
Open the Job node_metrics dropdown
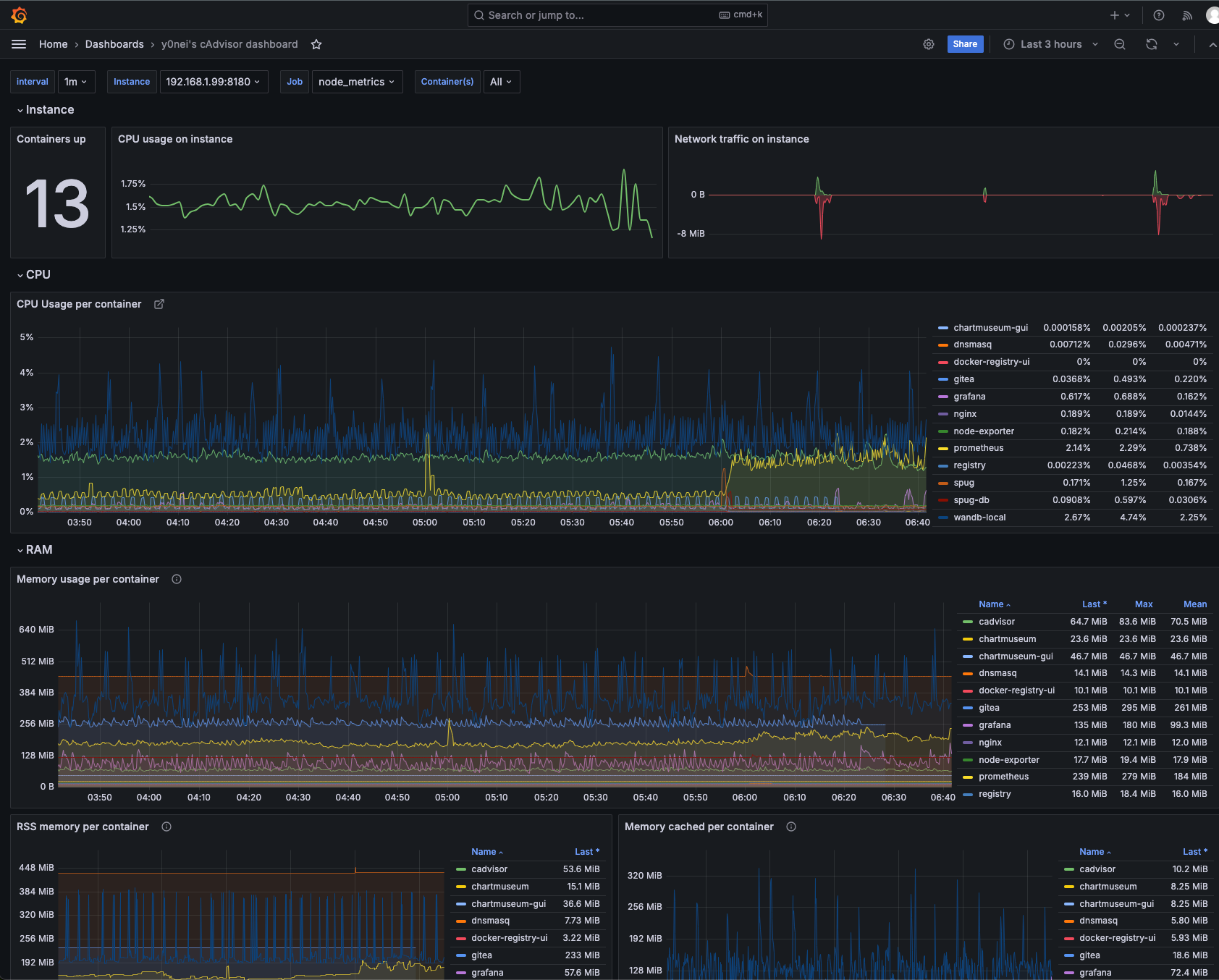click(357, 82)
